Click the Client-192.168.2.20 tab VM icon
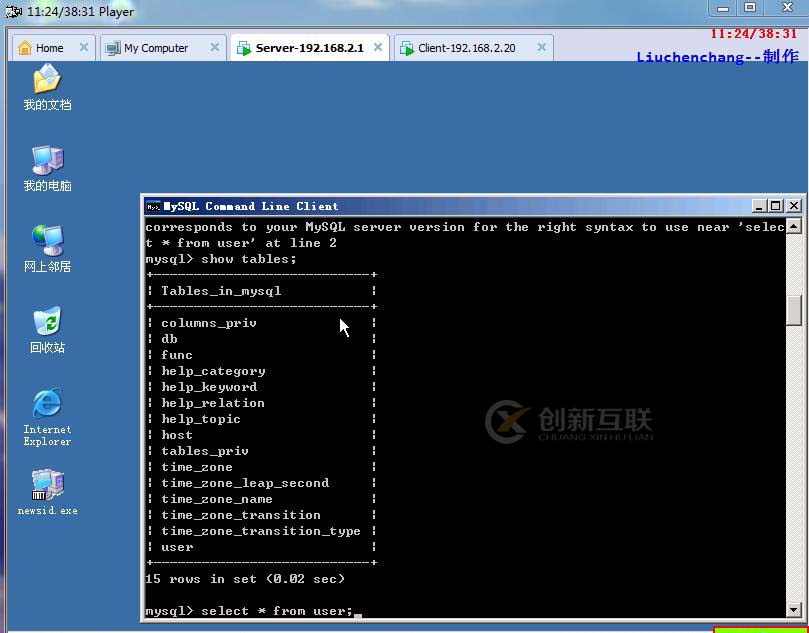 point(407,48)
